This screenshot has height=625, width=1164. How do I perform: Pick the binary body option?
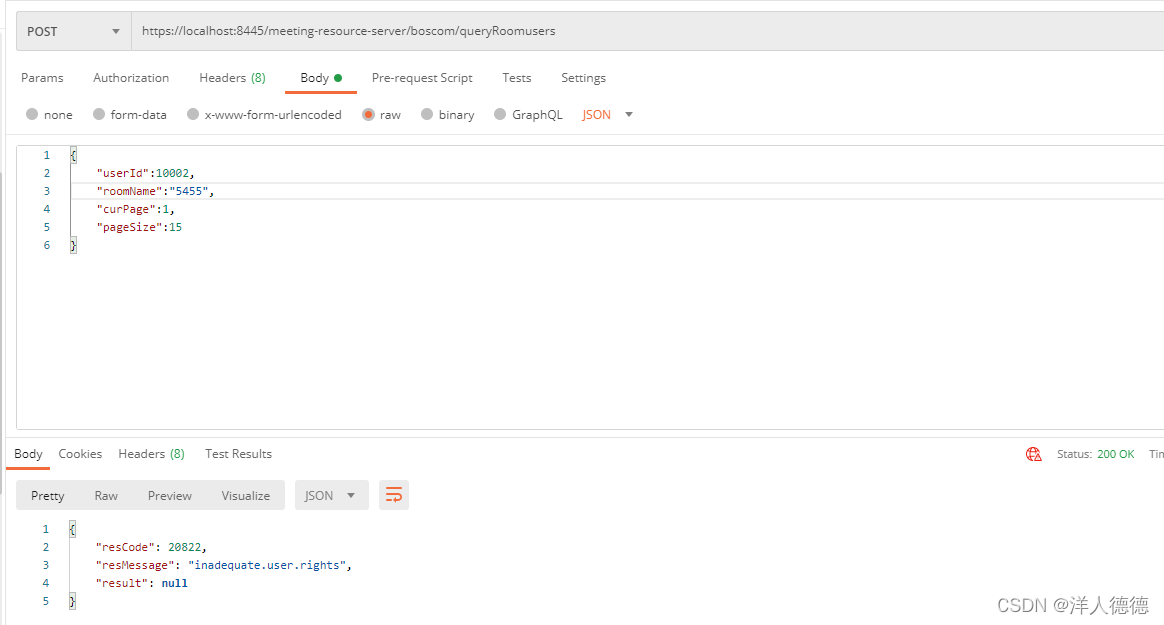pyautogui.click(x=427, y=114)
